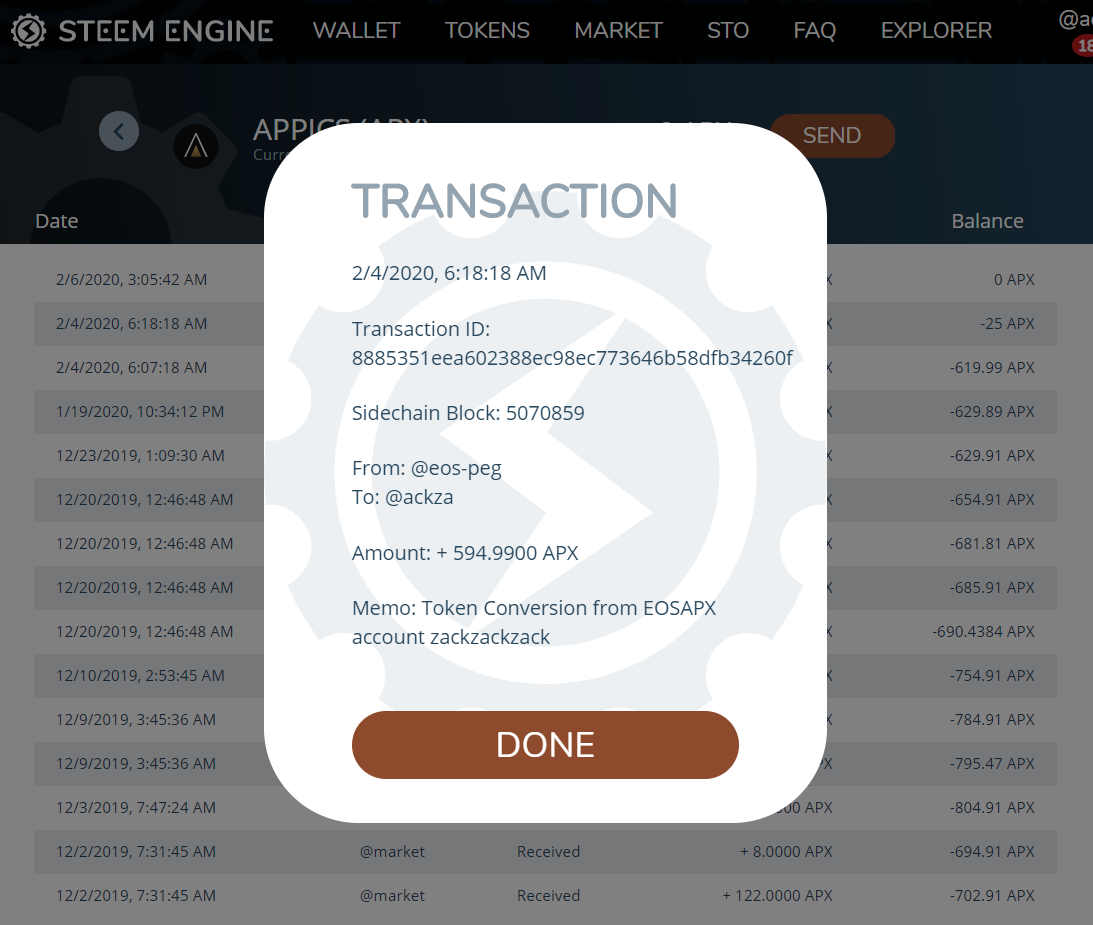Viewport: 1093px width, 925px height.
Task: Click dialog date 2/4/2020, 6:18:18 AM
Action: [x=449, y=273]
